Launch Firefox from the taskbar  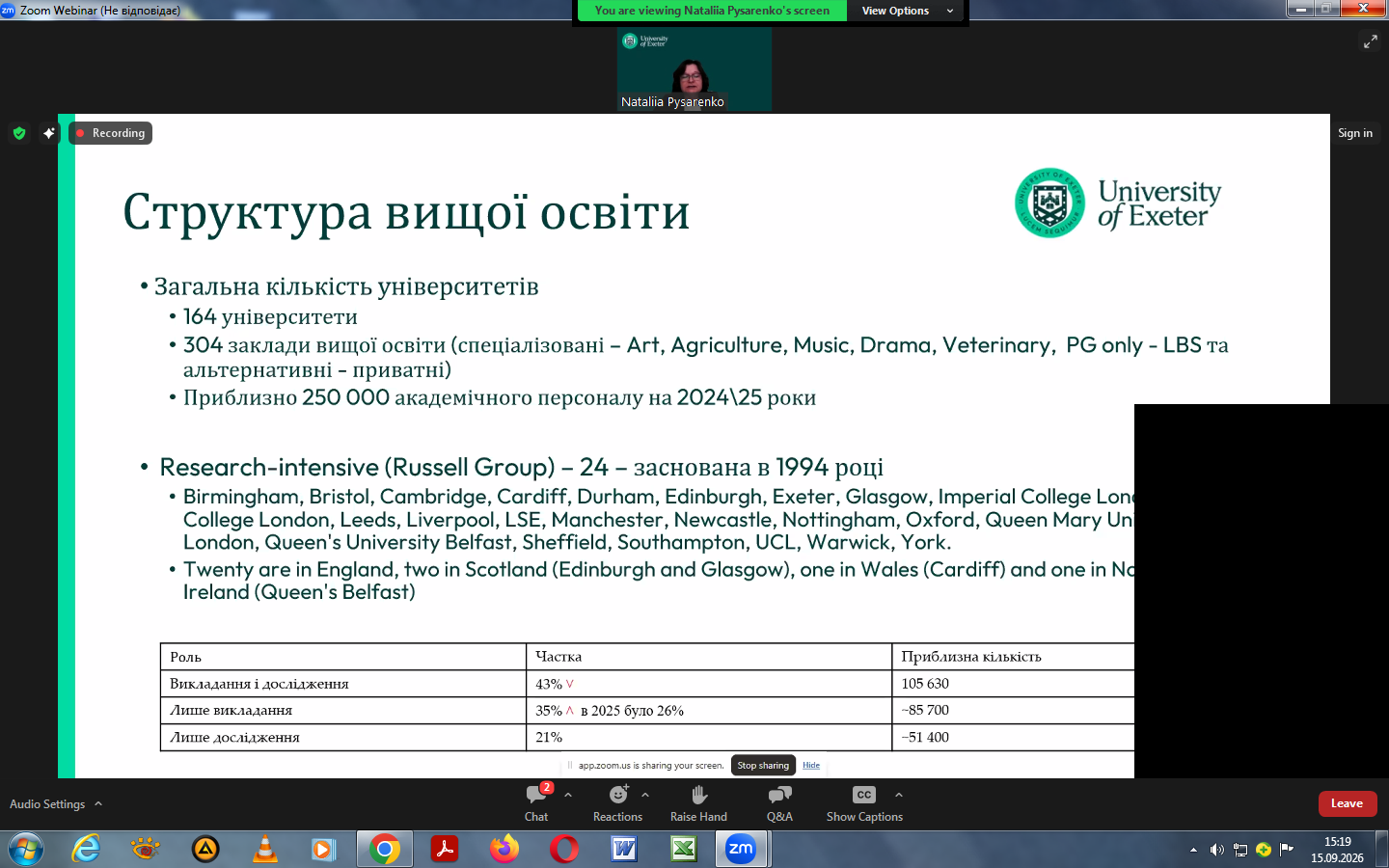504,849
